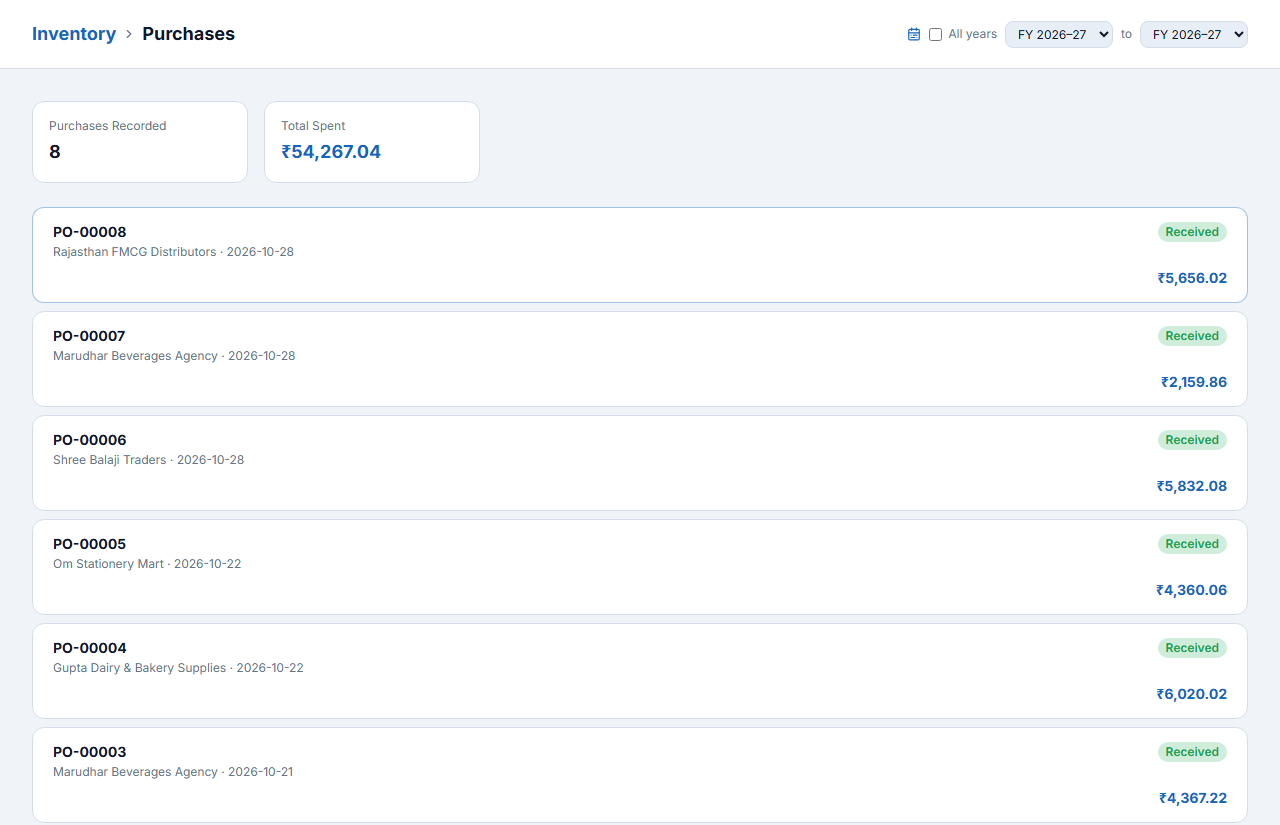The image size is (1280, 825).
Task: Click the Received badge on PO-00005
Action: 1192,544
